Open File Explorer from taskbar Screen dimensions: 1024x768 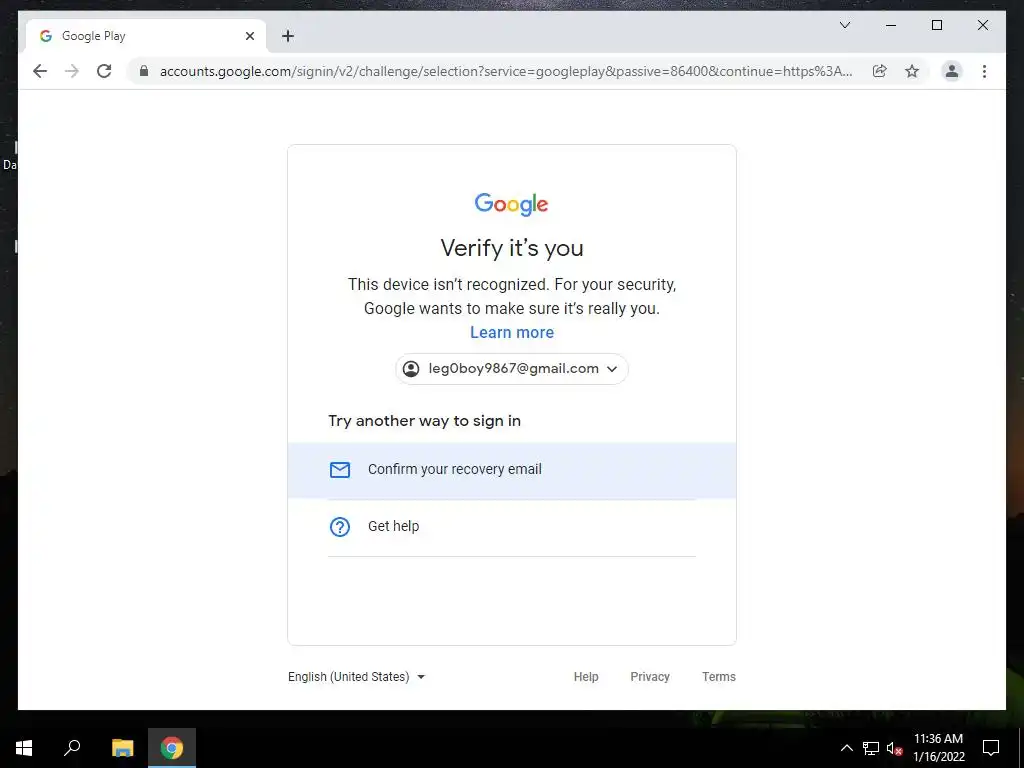[x=122, y=747]
